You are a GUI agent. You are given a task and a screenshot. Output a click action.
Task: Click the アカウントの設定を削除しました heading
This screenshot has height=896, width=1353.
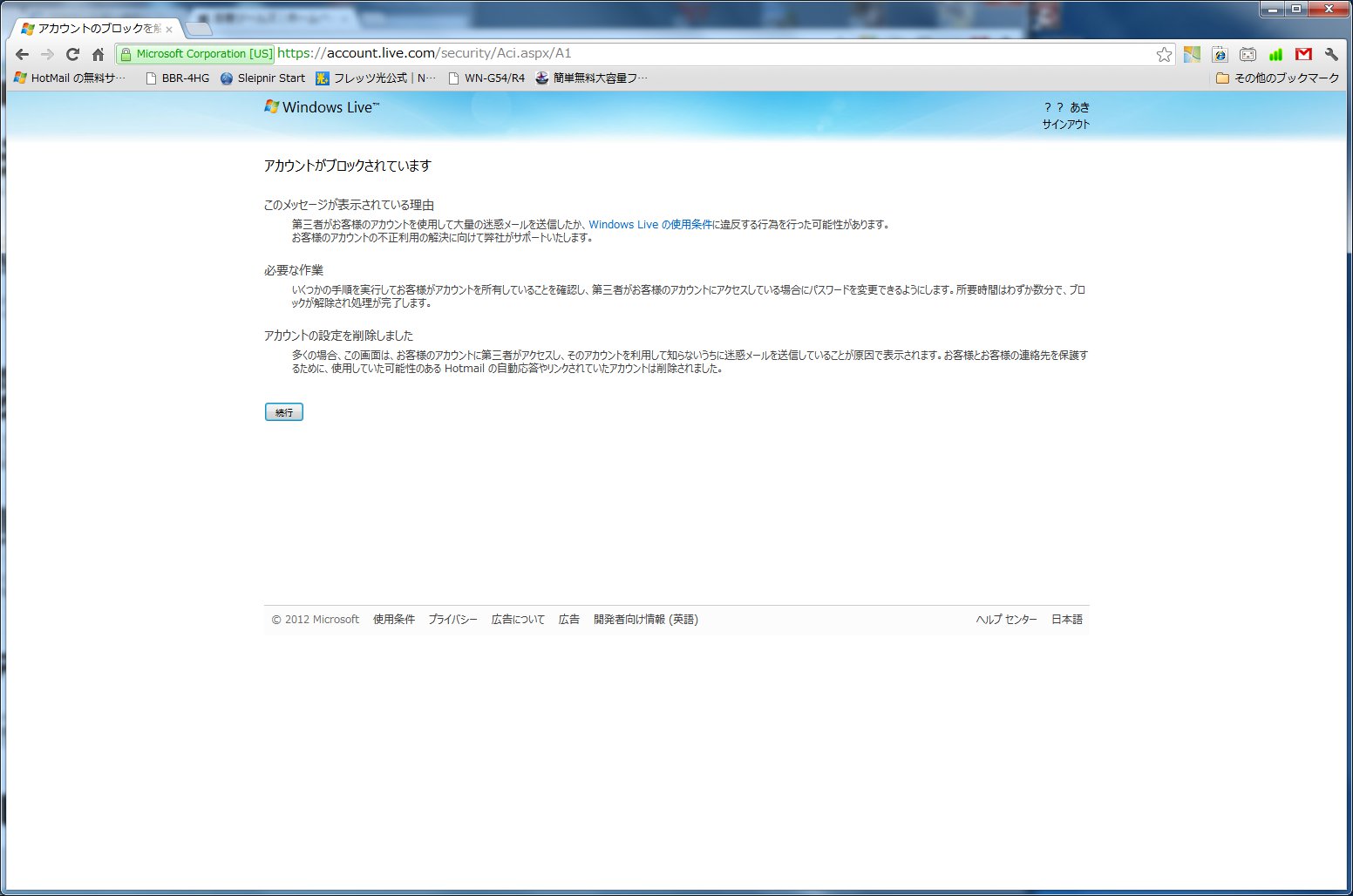pyautogui.click(x=338, y=336)
